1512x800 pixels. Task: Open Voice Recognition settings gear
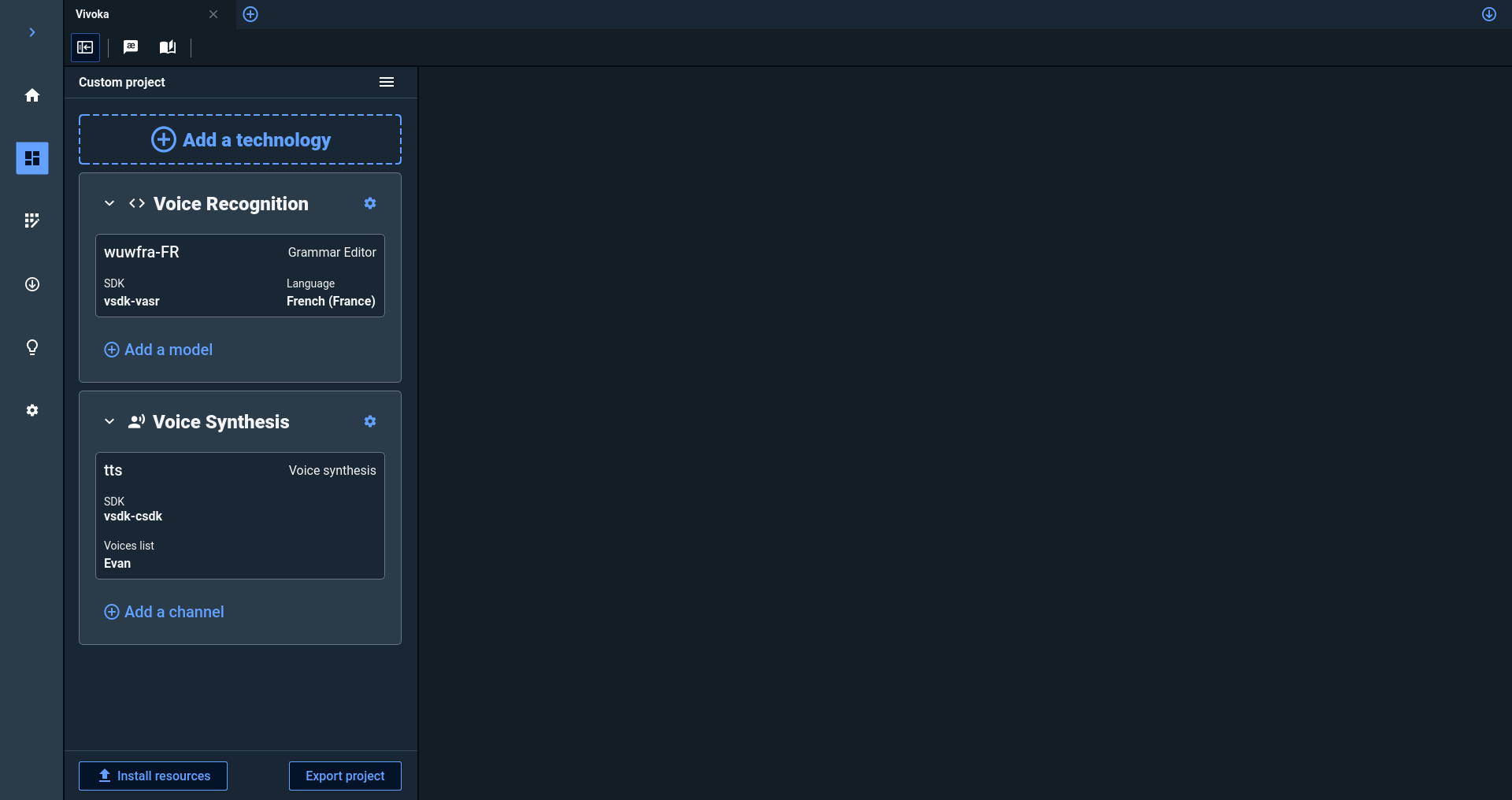(x=370, y=203)
